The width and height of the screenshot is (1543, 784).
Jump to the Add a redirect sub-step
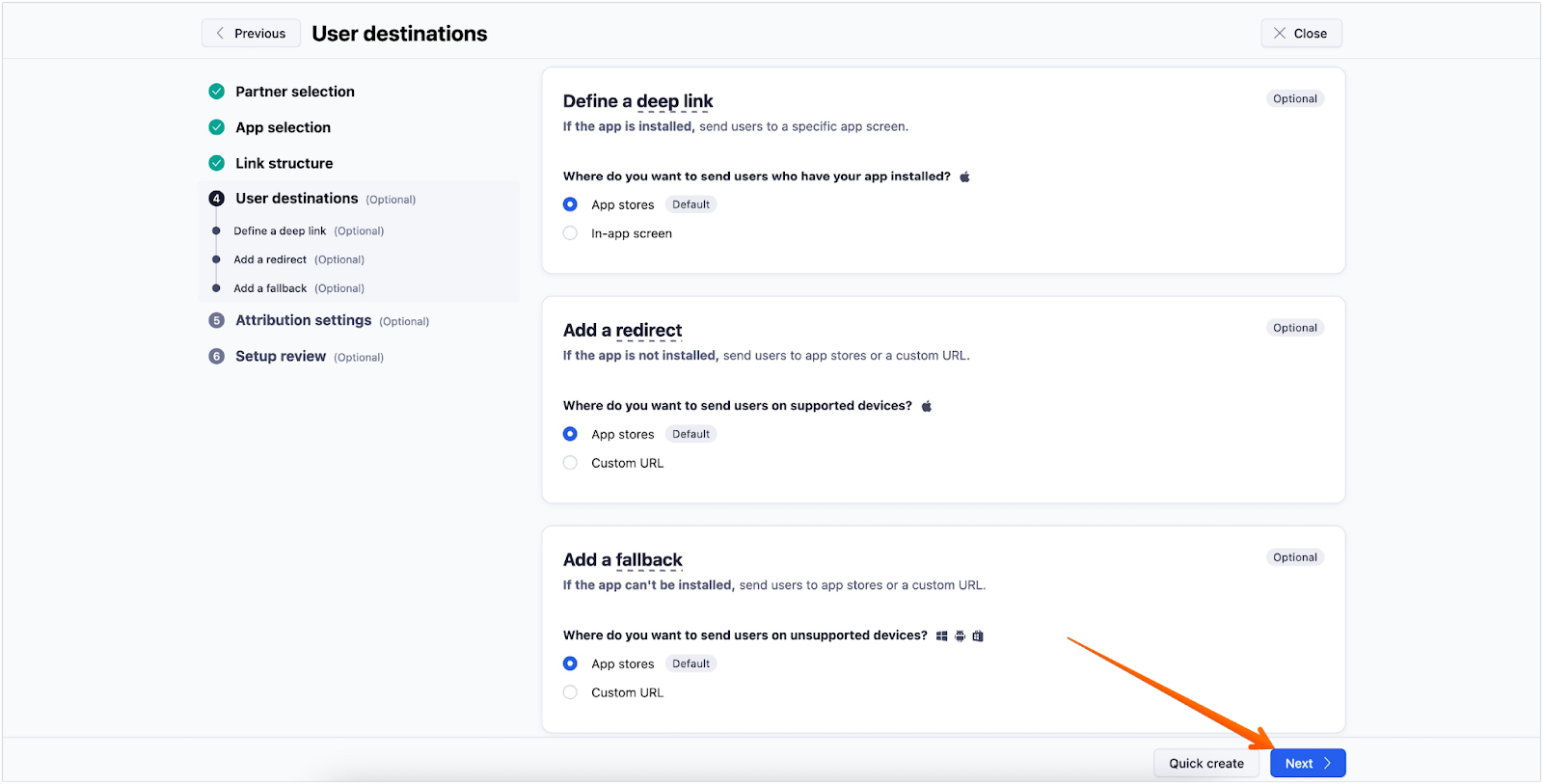pyautogui.click(x=270, y=259)
